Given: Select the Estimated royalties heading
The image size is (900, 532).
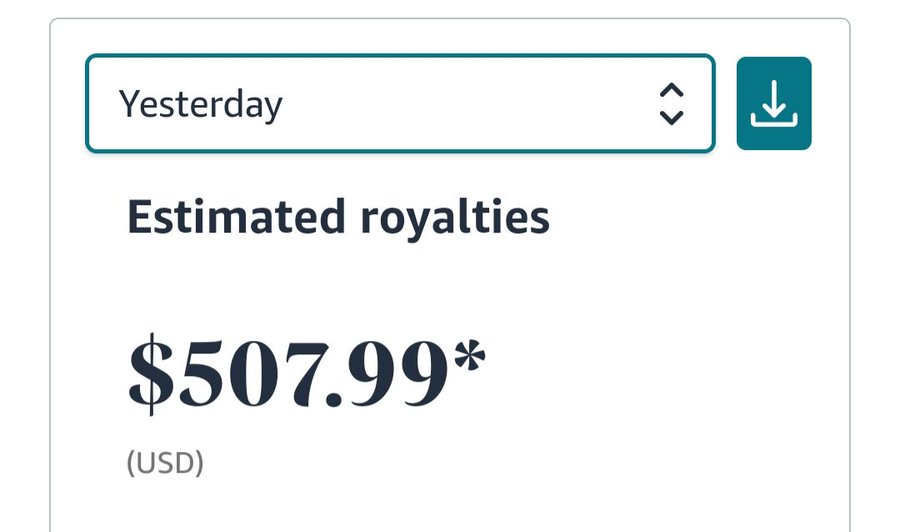Looking at the screenshot, I should (x=338, y=217).
